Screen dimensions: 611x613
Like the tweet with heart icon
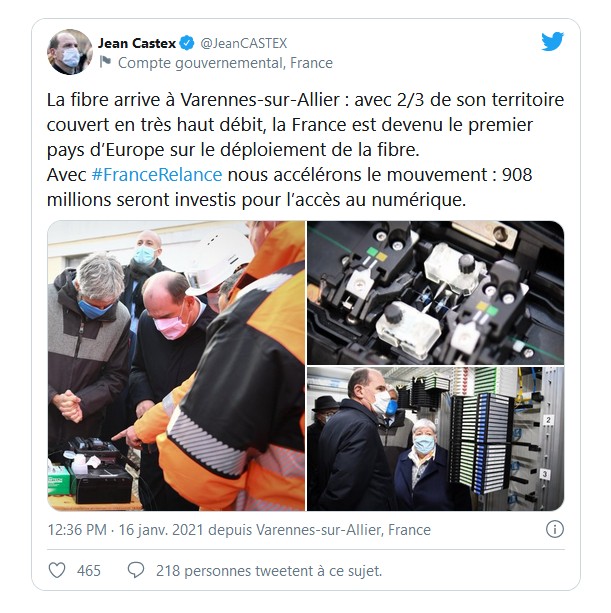click(x=57, y=570)
